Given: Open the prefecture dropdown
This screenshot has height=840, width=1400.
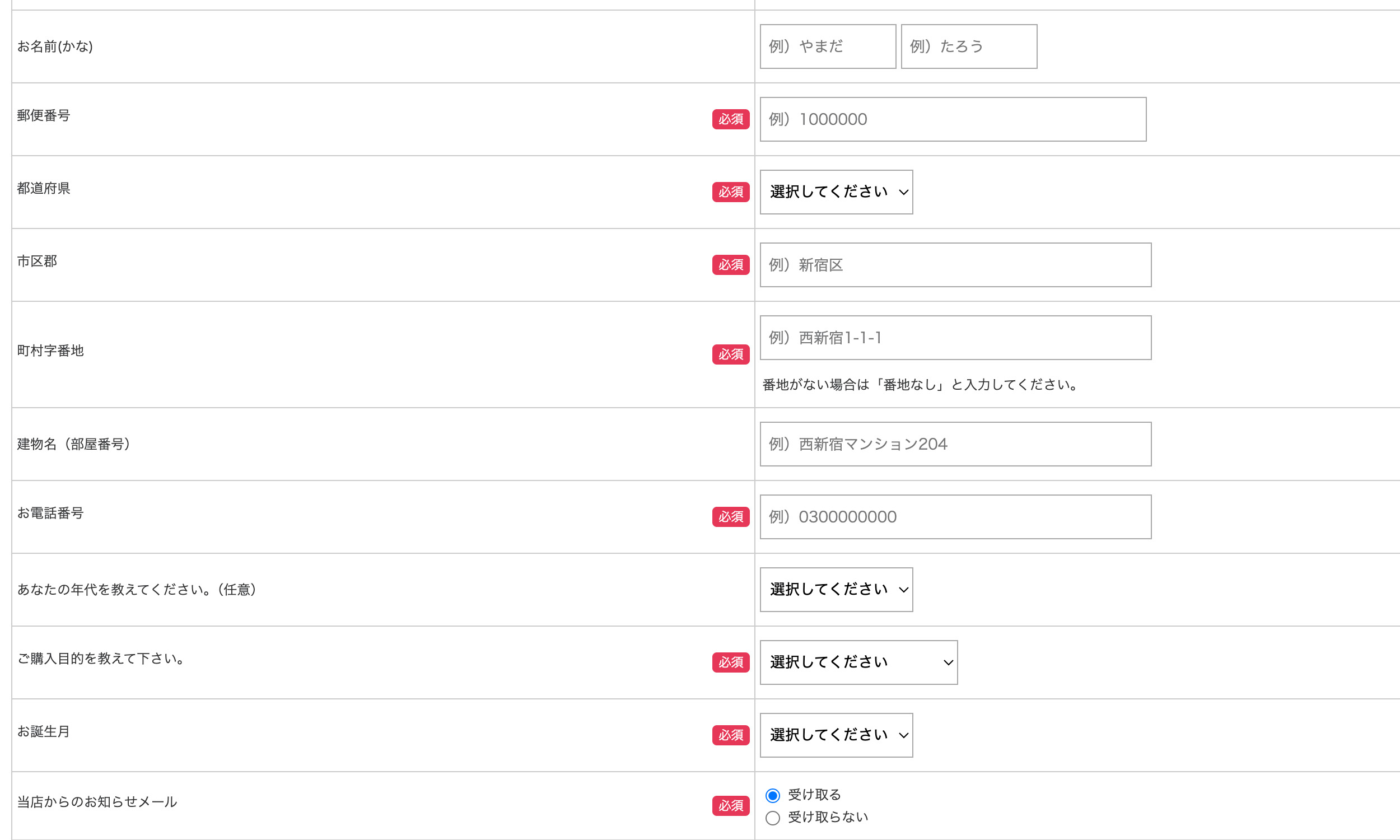Looking at the screenshot, I should tap(836, 193).
